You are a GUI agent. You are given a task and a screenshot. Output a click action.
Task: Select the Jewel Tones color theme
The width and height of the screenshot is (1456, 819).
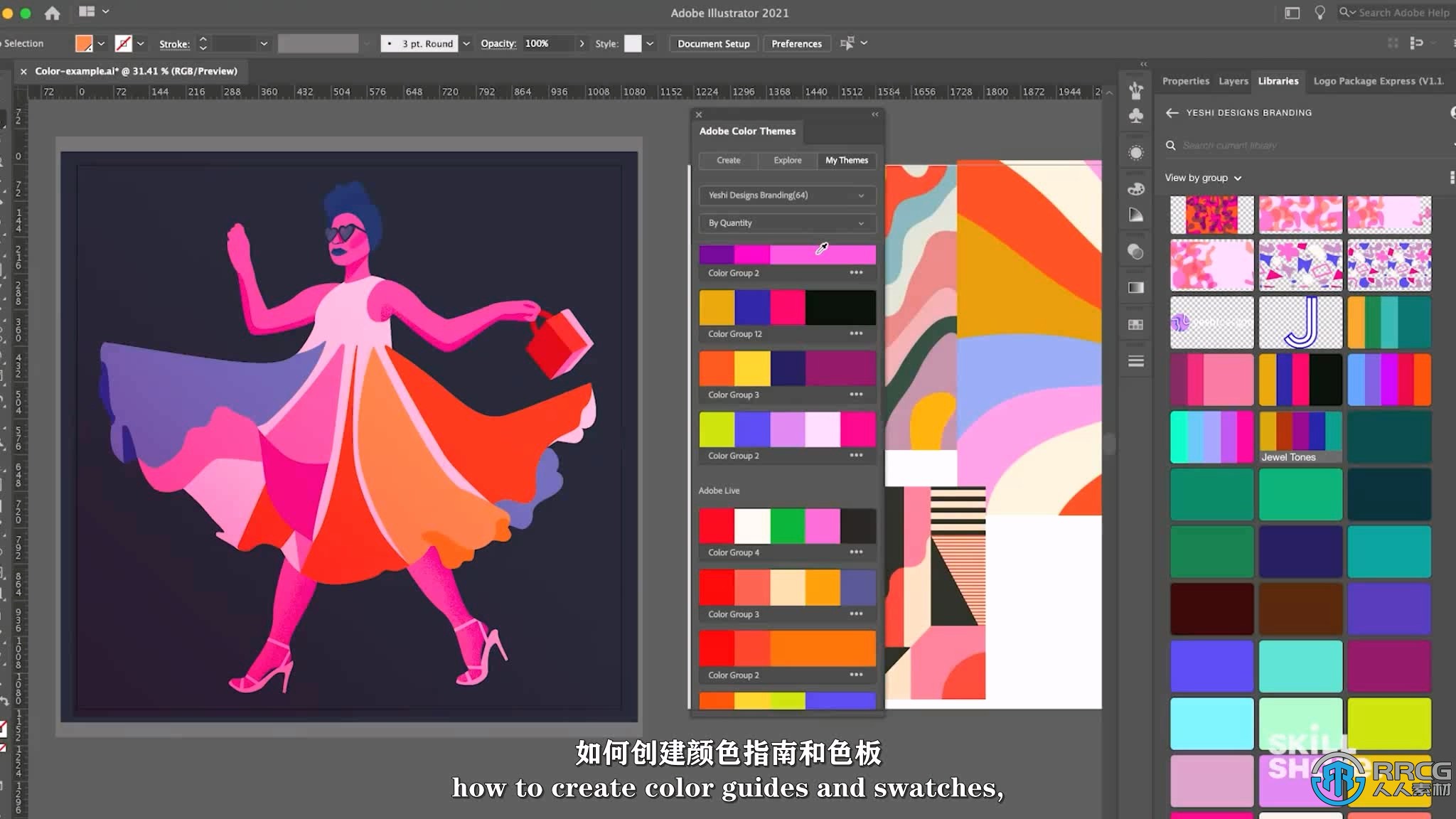point(1300,437)
